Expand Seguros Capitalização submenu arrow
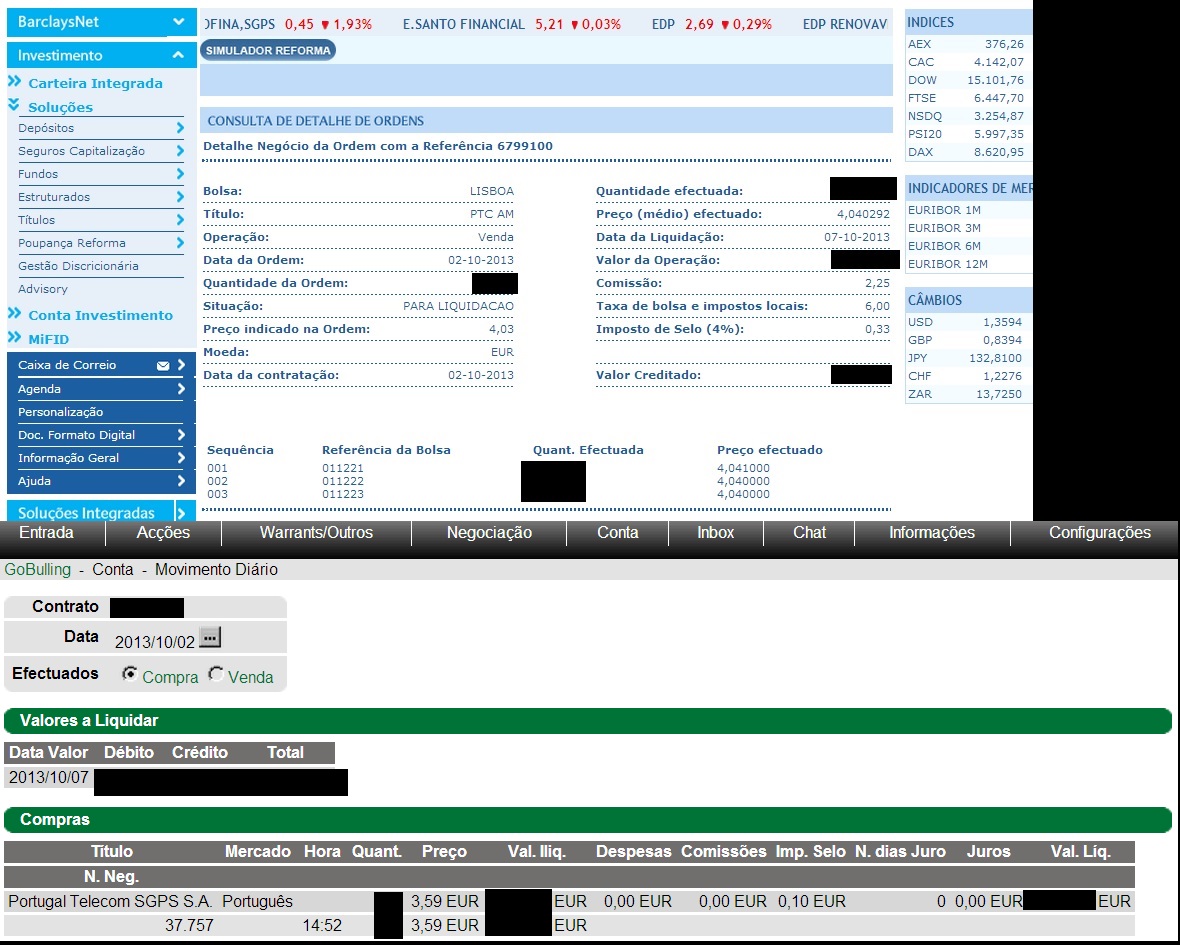The image size is (1180, 945). [180, 150]
